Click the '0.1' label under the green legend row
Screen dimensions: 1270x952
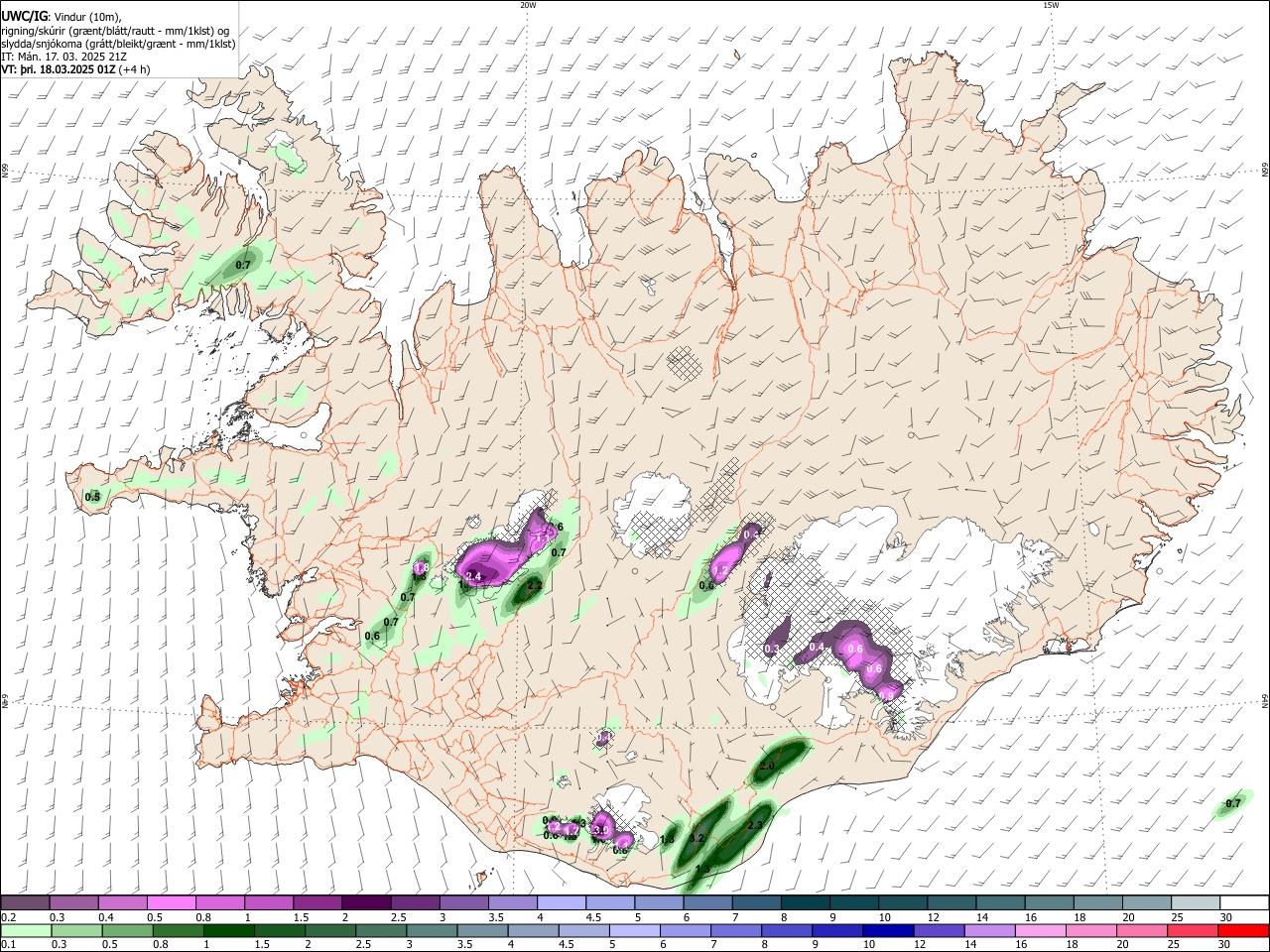(x=7, y=945)
